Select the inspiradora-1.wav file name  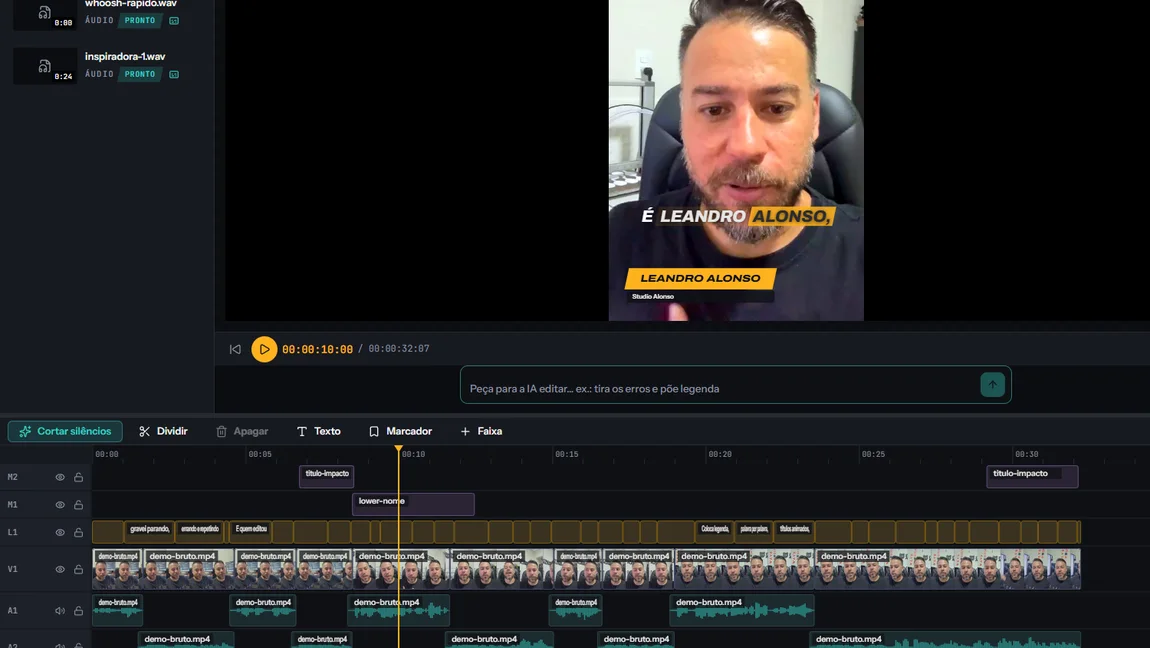coord(125,56)
